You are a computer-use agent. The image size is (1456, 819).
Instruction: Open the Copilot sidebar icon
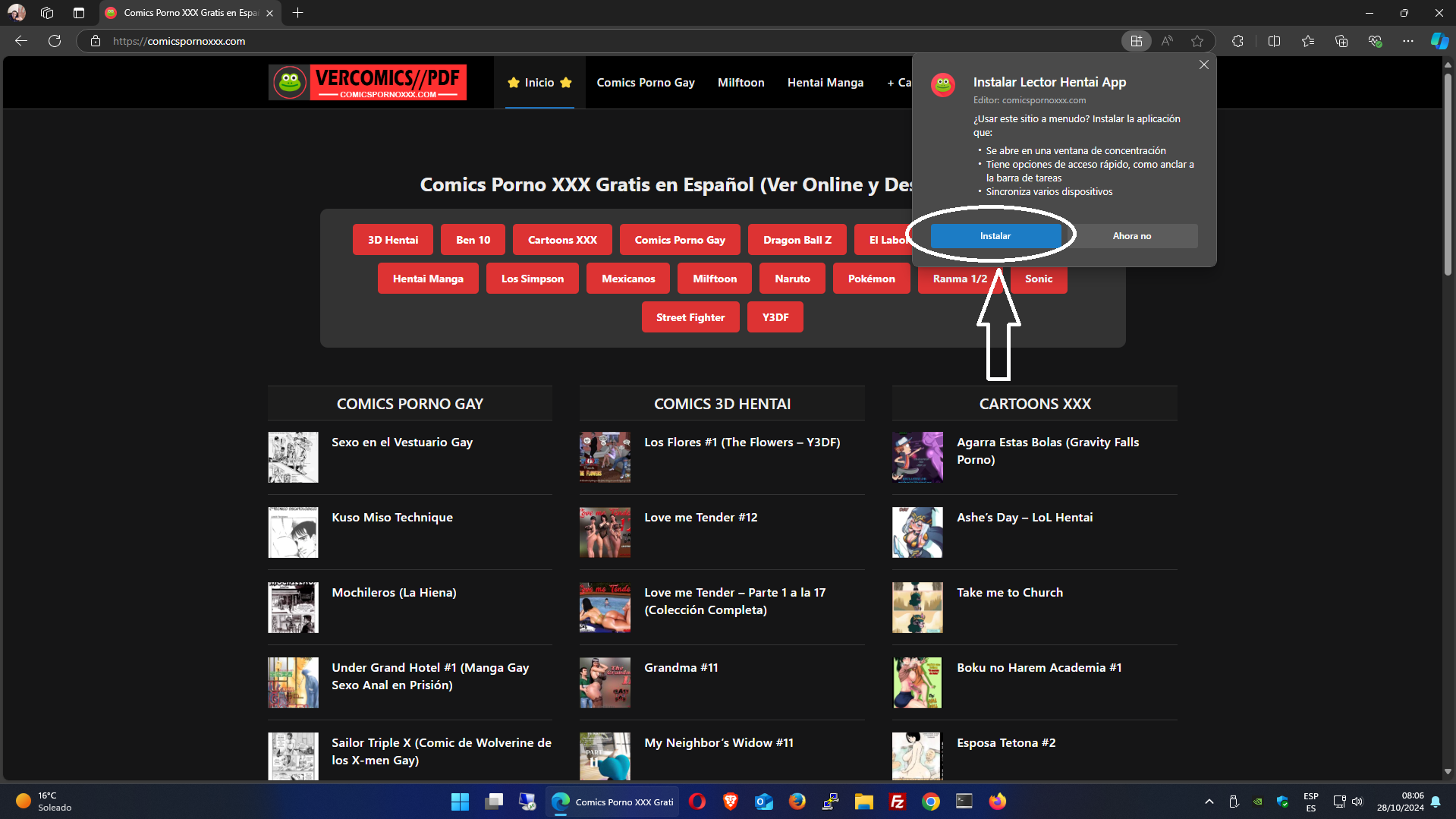click(x=1439, y=41)
